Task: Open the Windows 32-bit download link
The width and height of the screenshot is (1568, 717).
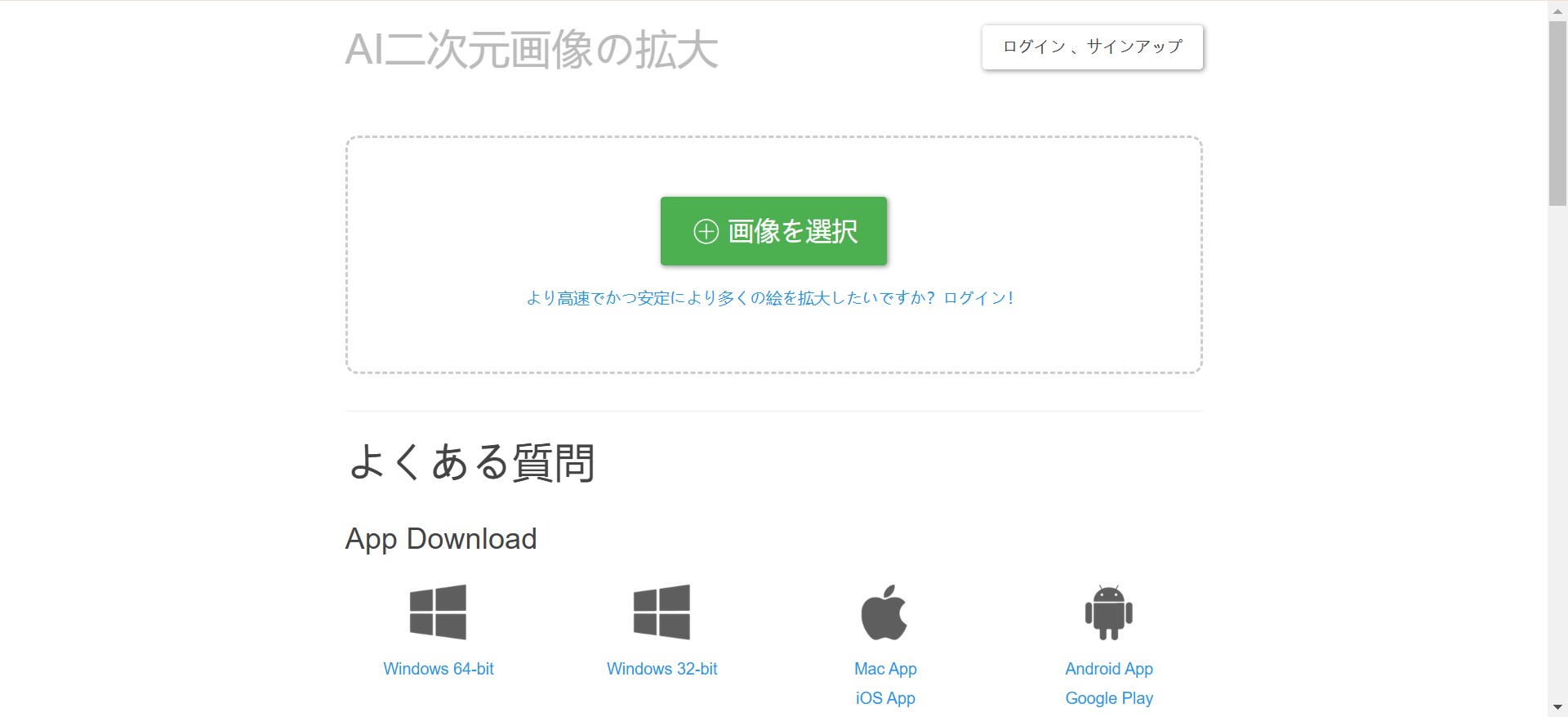Action: [x=661, y=669]
